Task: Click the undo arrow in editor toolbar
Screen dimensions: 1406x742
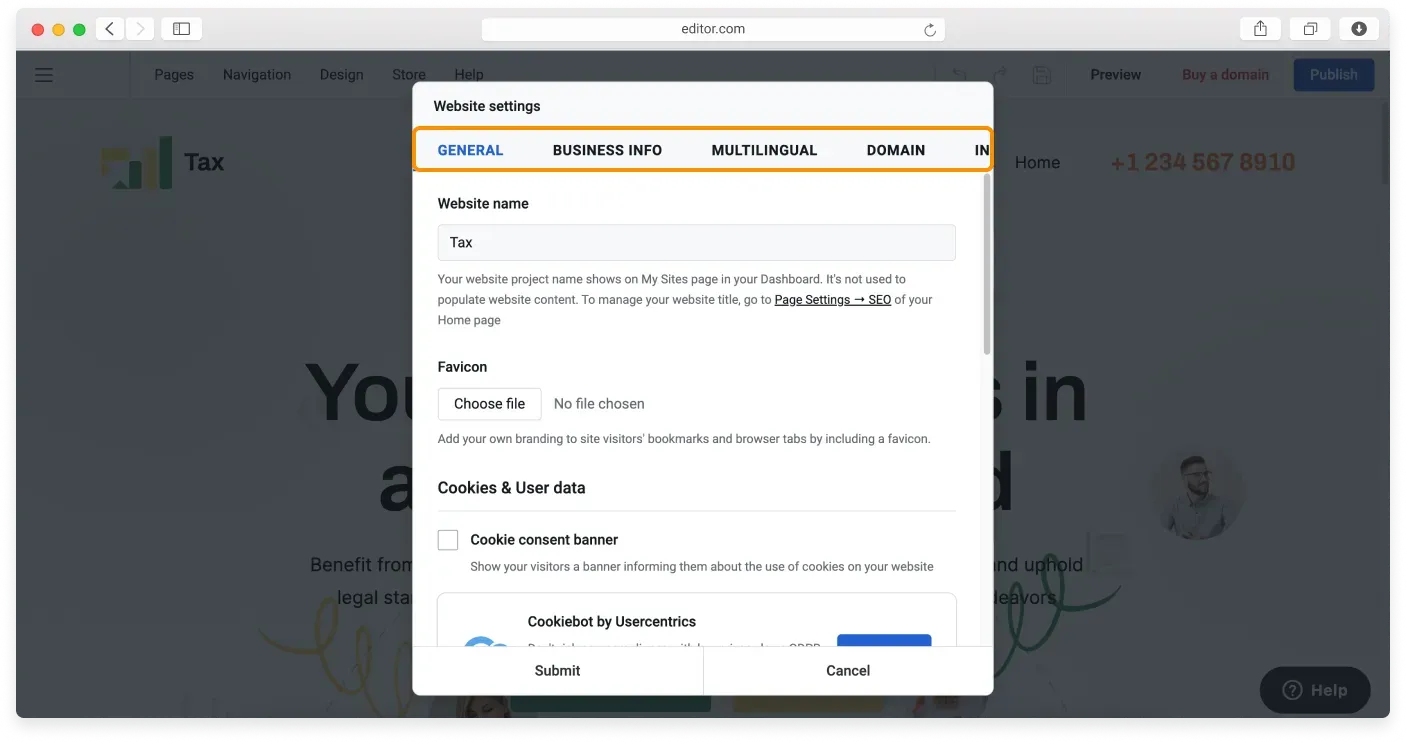Action: [959, 75]
